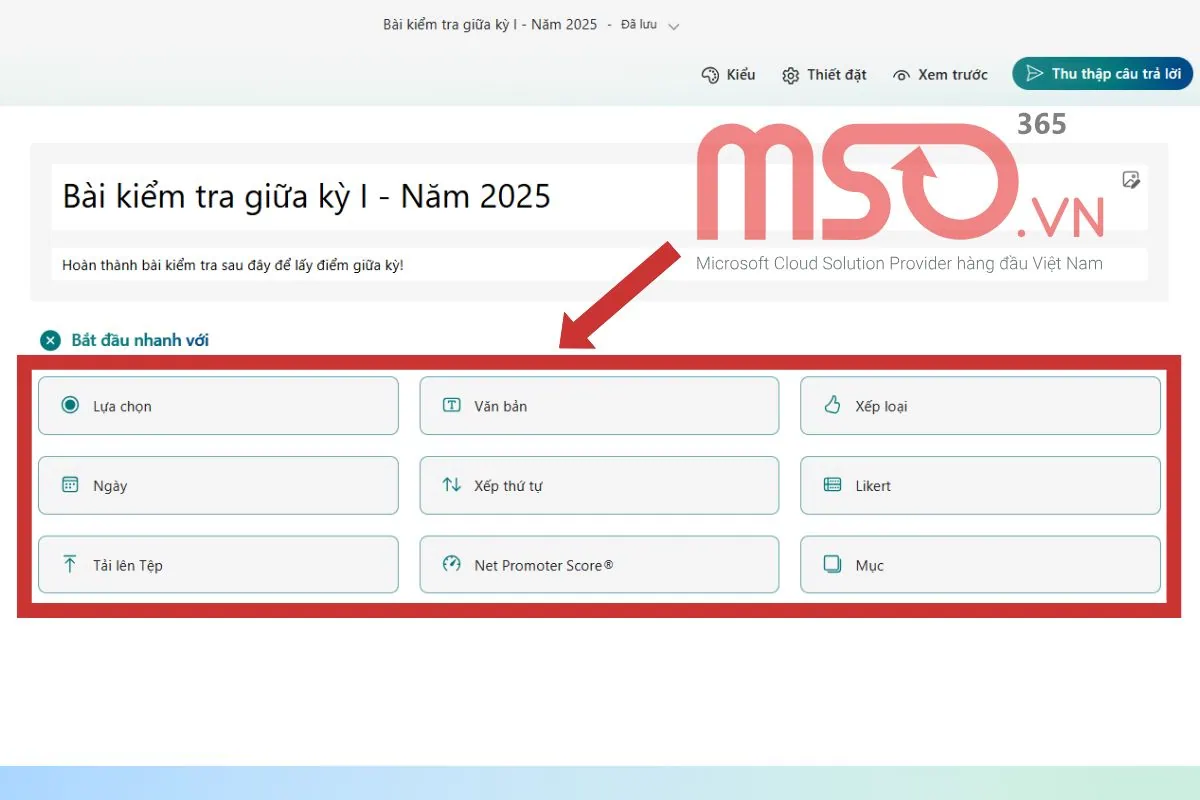Add a Net Promoter Score question
Viewport: 1200px width, 800px height.
(599, 565)
